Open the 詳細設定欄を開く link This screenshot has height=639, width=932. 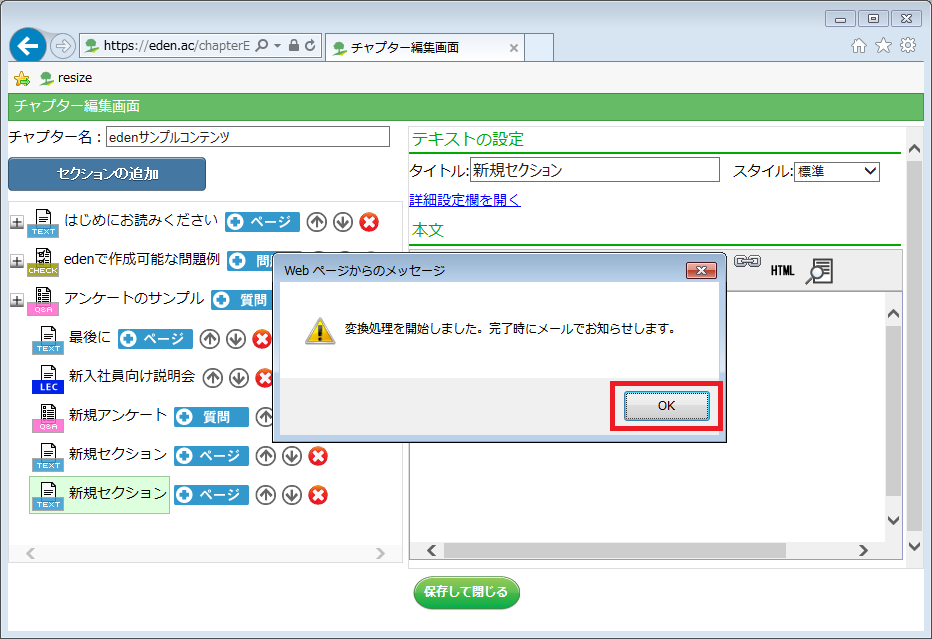[x=465, y=200]
